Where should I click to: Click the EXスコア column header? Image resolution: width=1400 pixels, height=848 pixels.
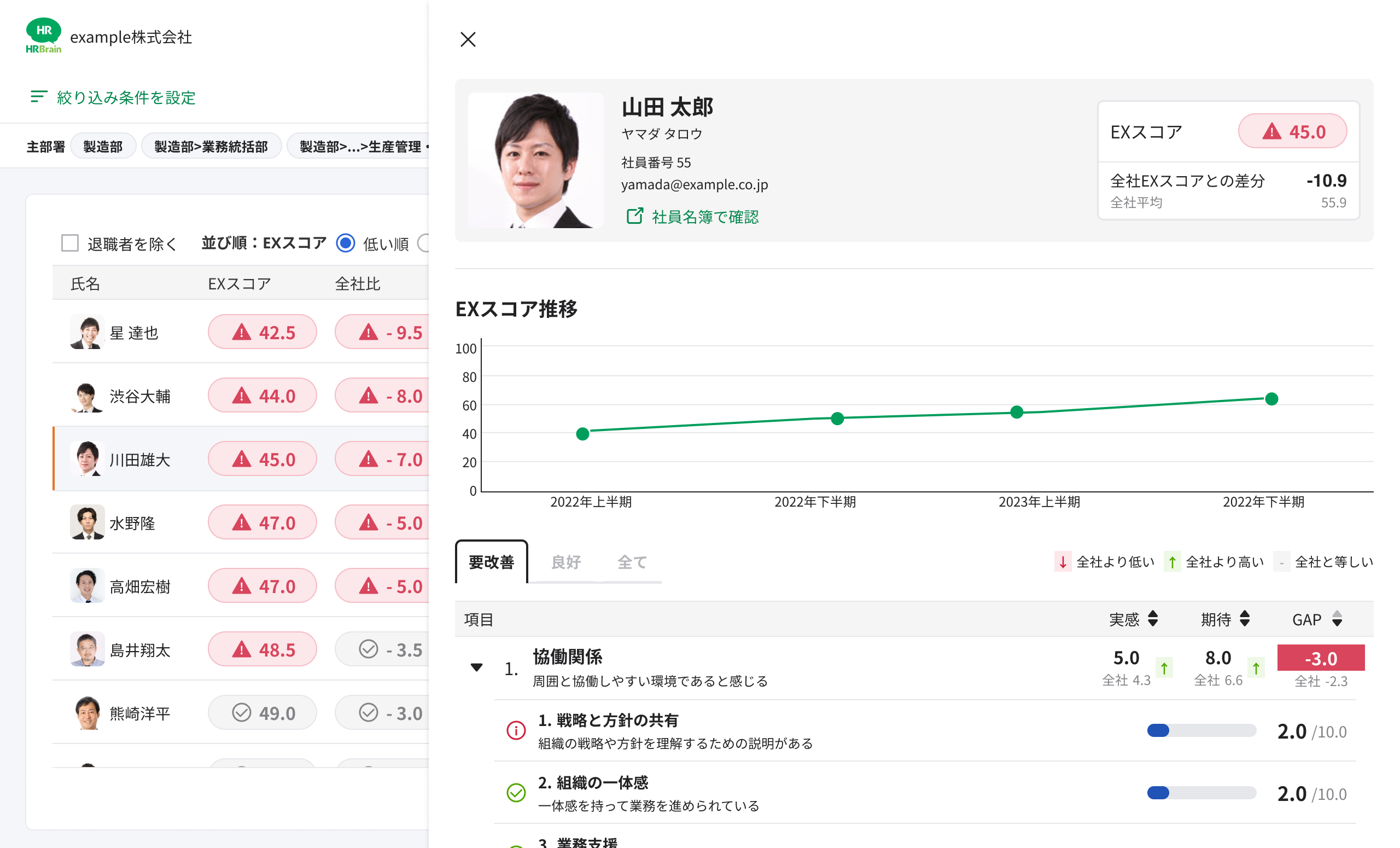pos(239,283)
